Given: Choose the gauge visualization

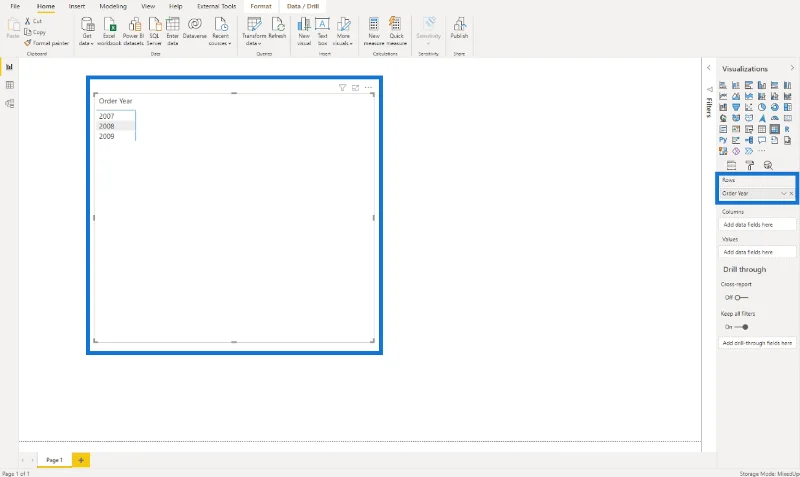Looking at the screenshot, I should click(x=774, y=118).
